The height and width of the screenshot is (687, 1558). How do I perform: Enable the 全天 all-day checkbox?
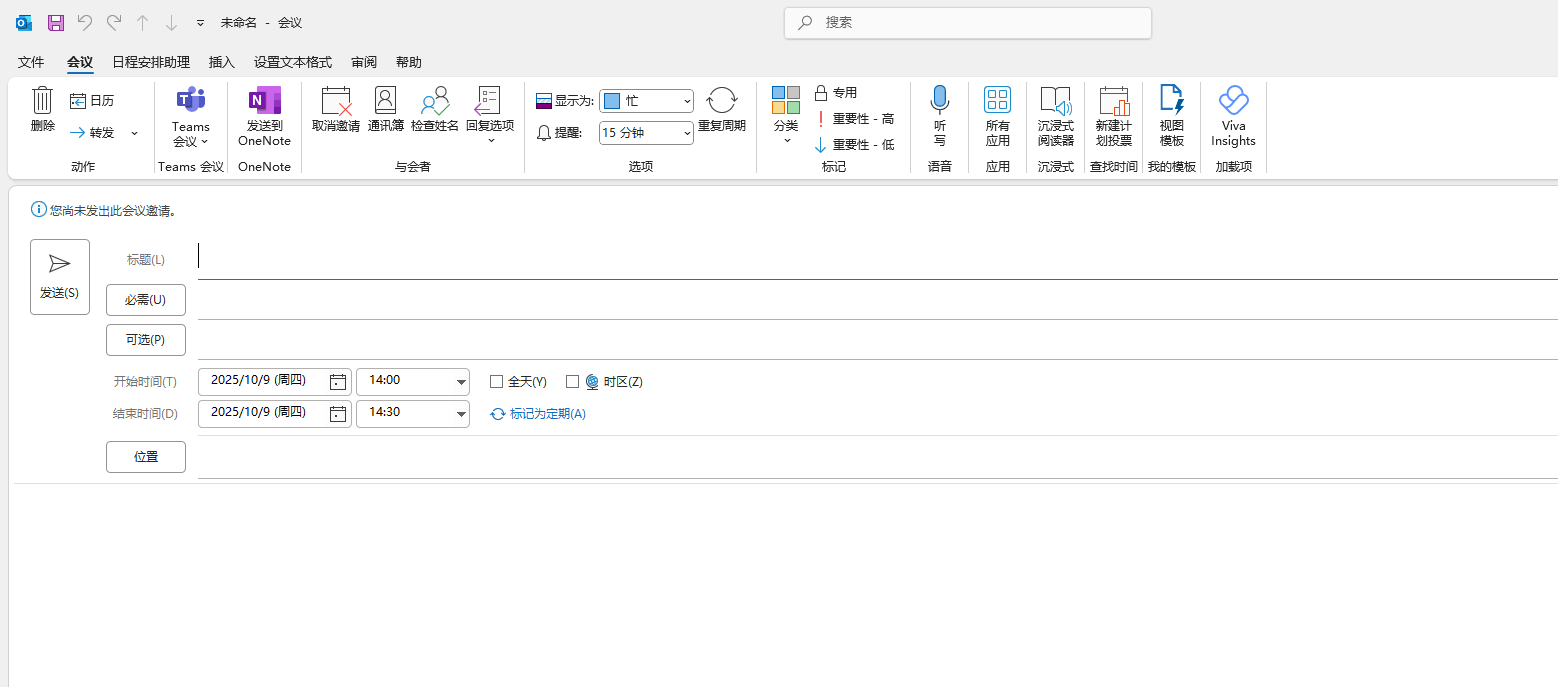[x=496, y=381]
